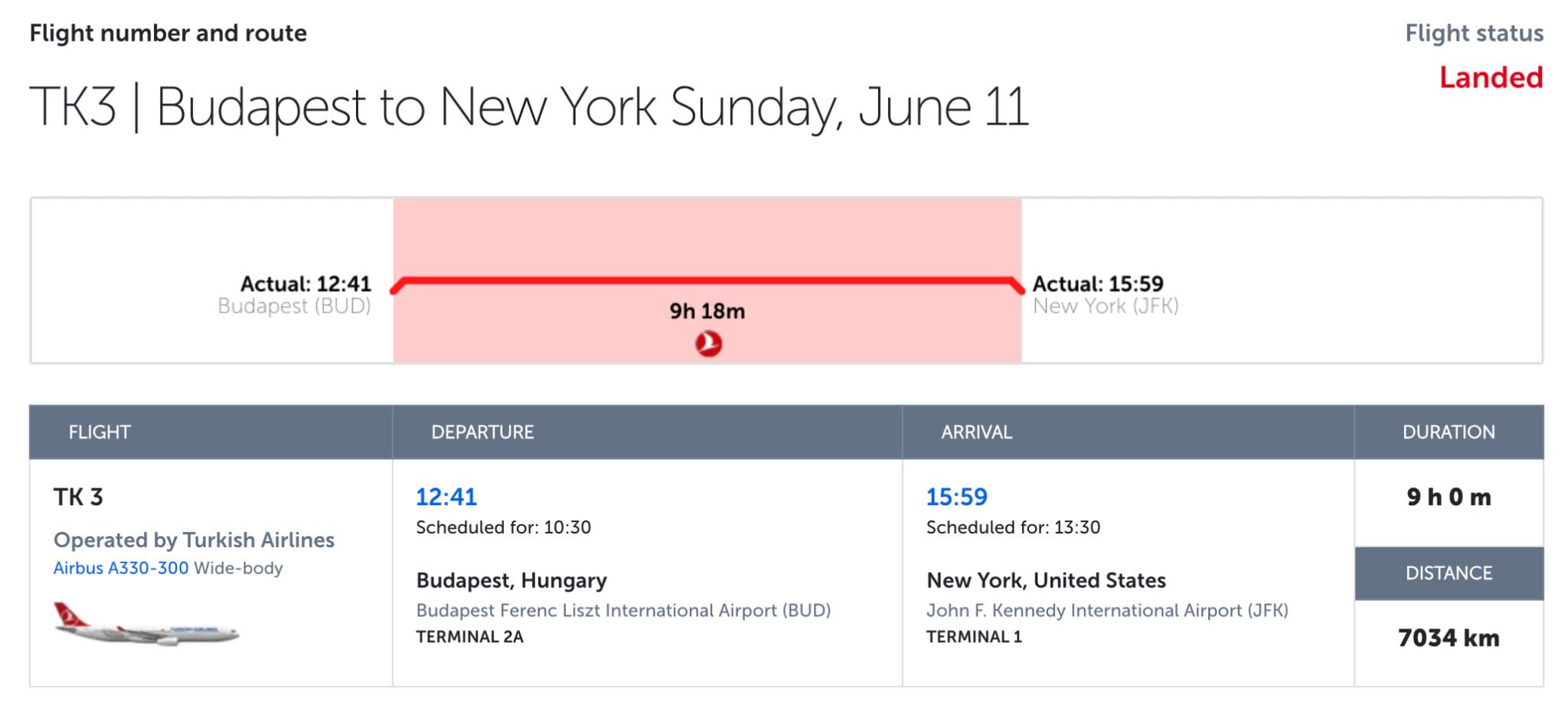The width and height of the screenshot is (1568, 708).
Task: Open Budapest Ferenc Liszt International Airport link
Action: (623, 610)
